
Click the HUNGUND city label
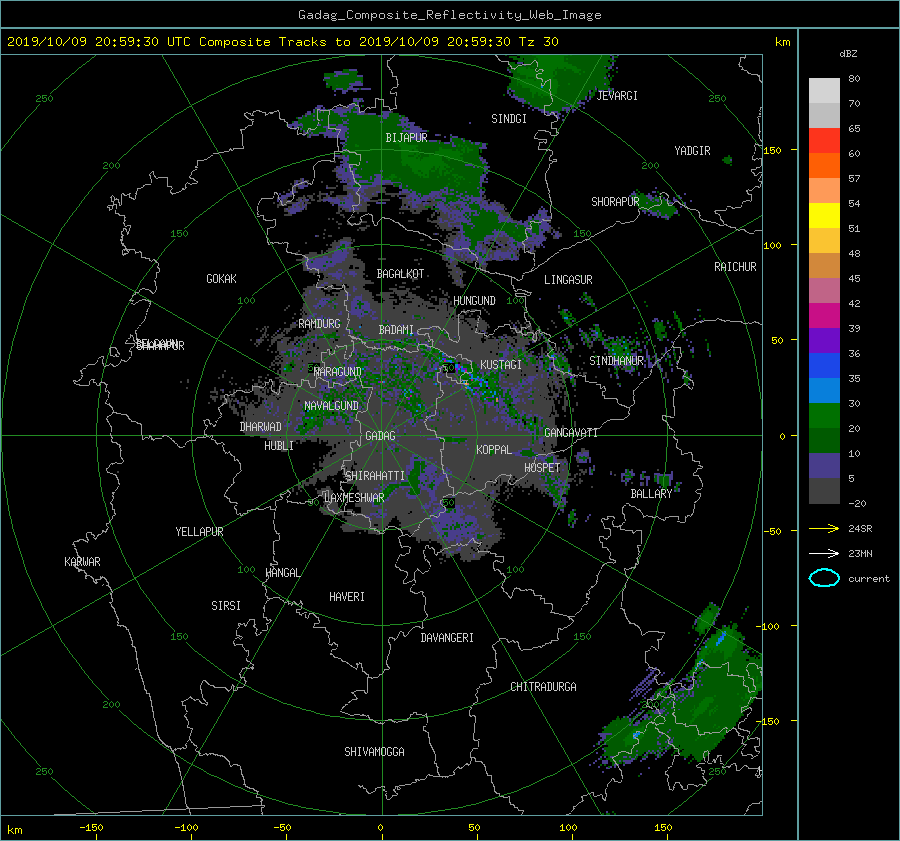point(474,301)
